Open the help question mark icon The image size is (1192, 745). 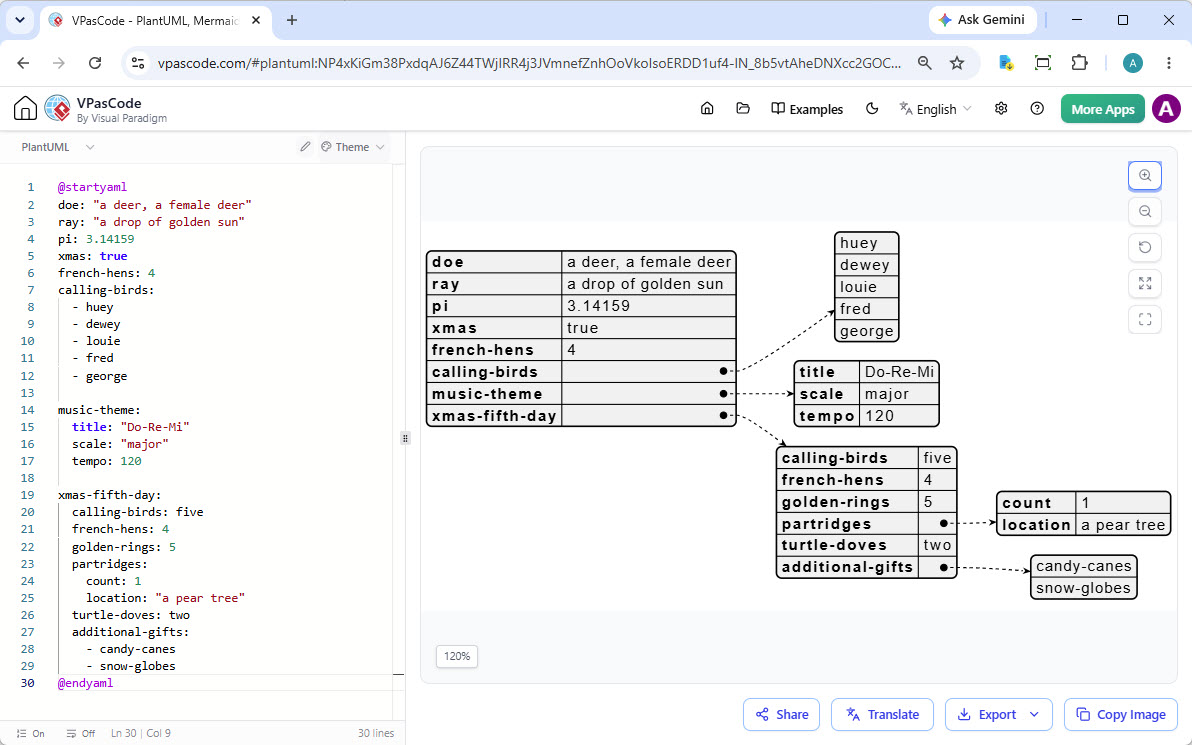point(1037,109)
